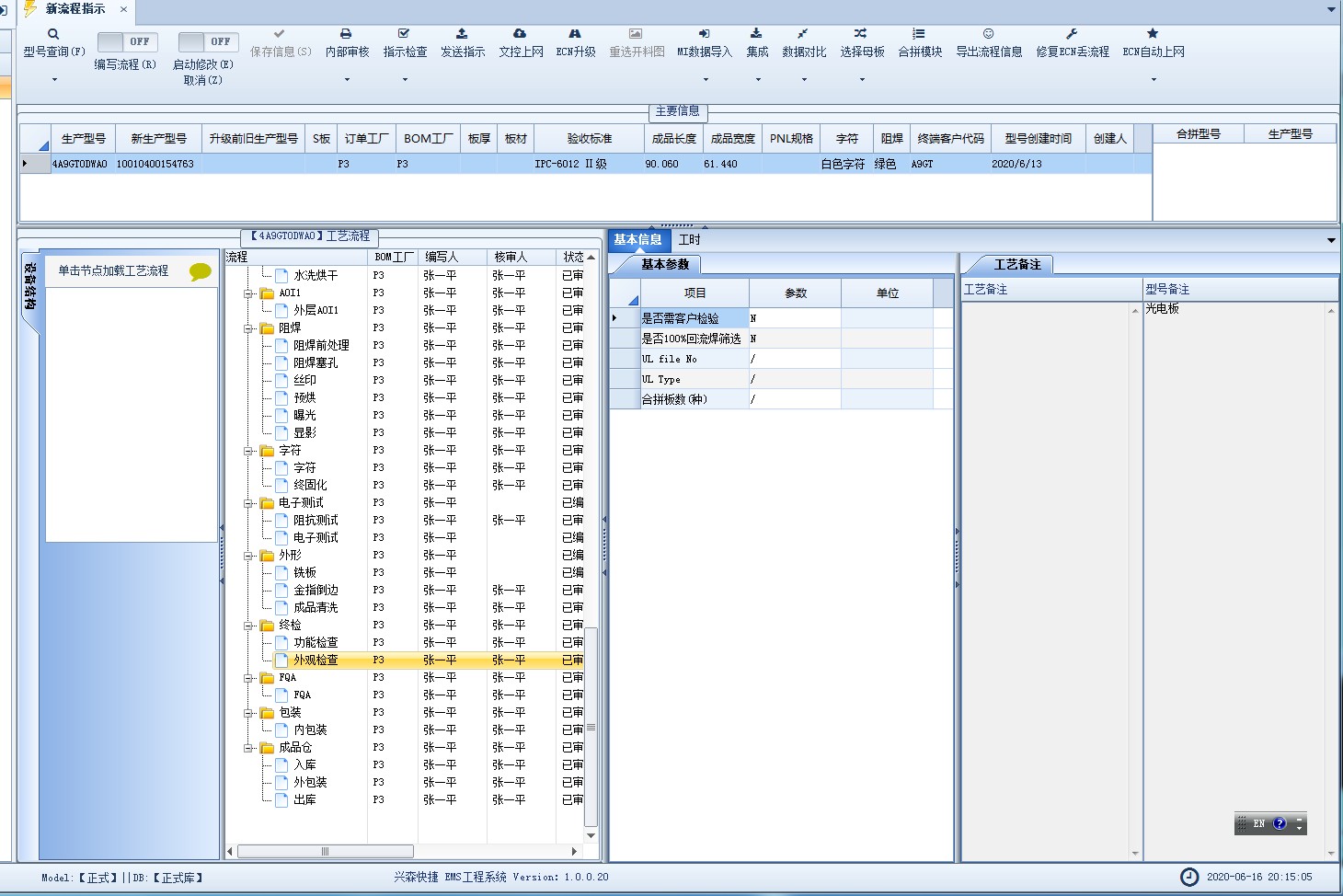Click the 集成 download icon
The width and height of the screenshot is (1343, 896).
click(x=756, y=34)
